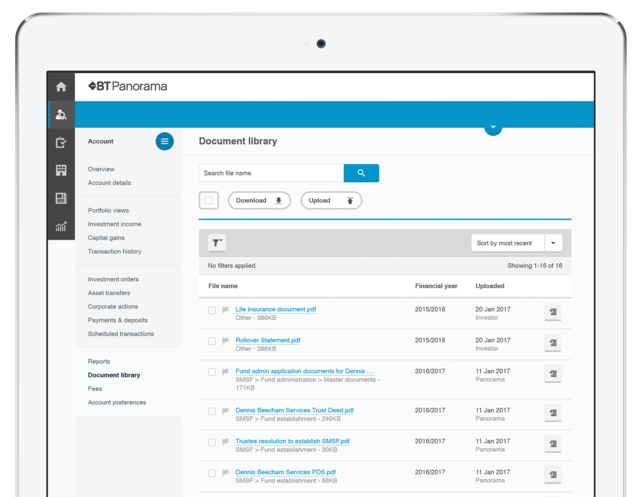Open Investment income page
The width and height of the screenshot is (640, 497).
(114, 224)
